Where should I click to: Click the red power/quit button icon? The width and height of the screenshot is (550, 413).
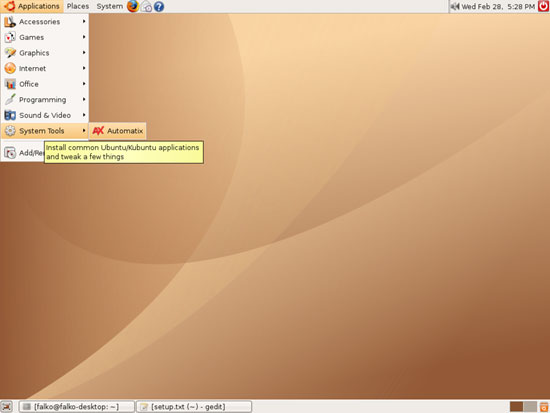(543, 6)
